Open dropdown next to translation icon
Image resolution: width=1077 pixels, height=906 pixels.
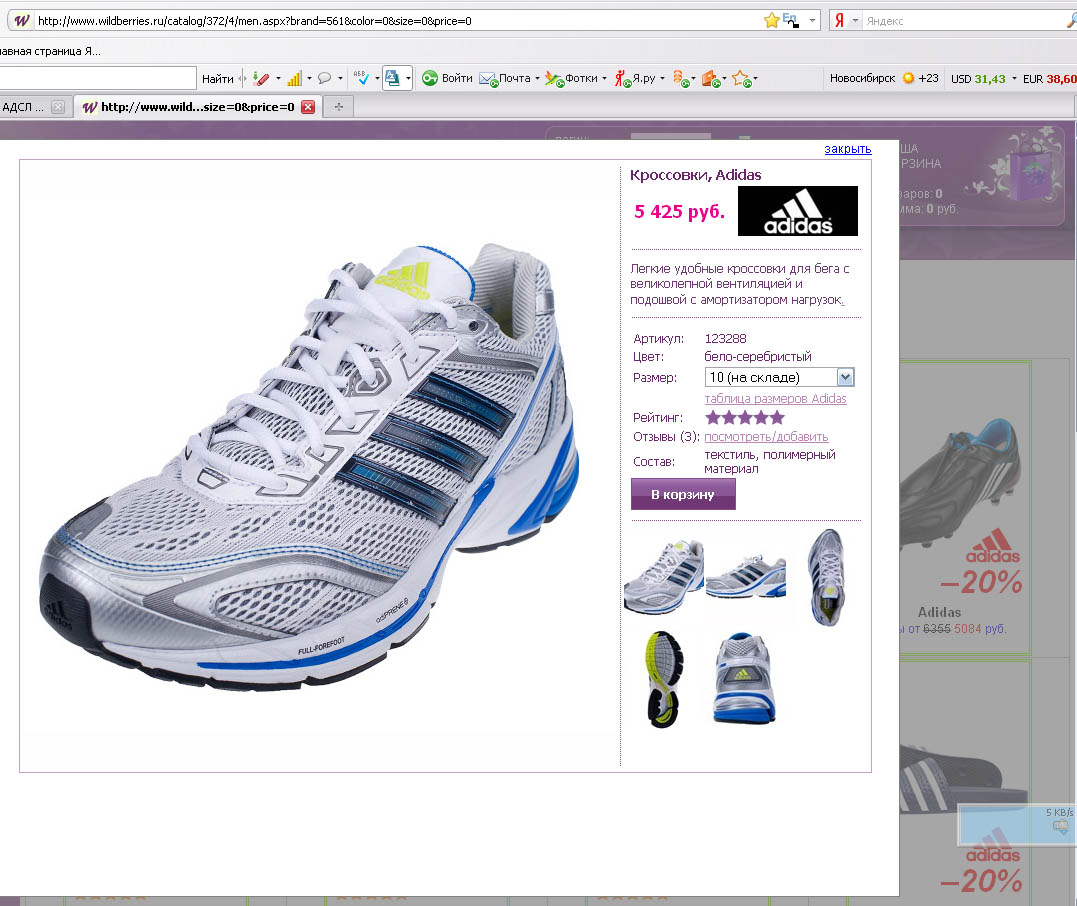click(x=408, y=78)
